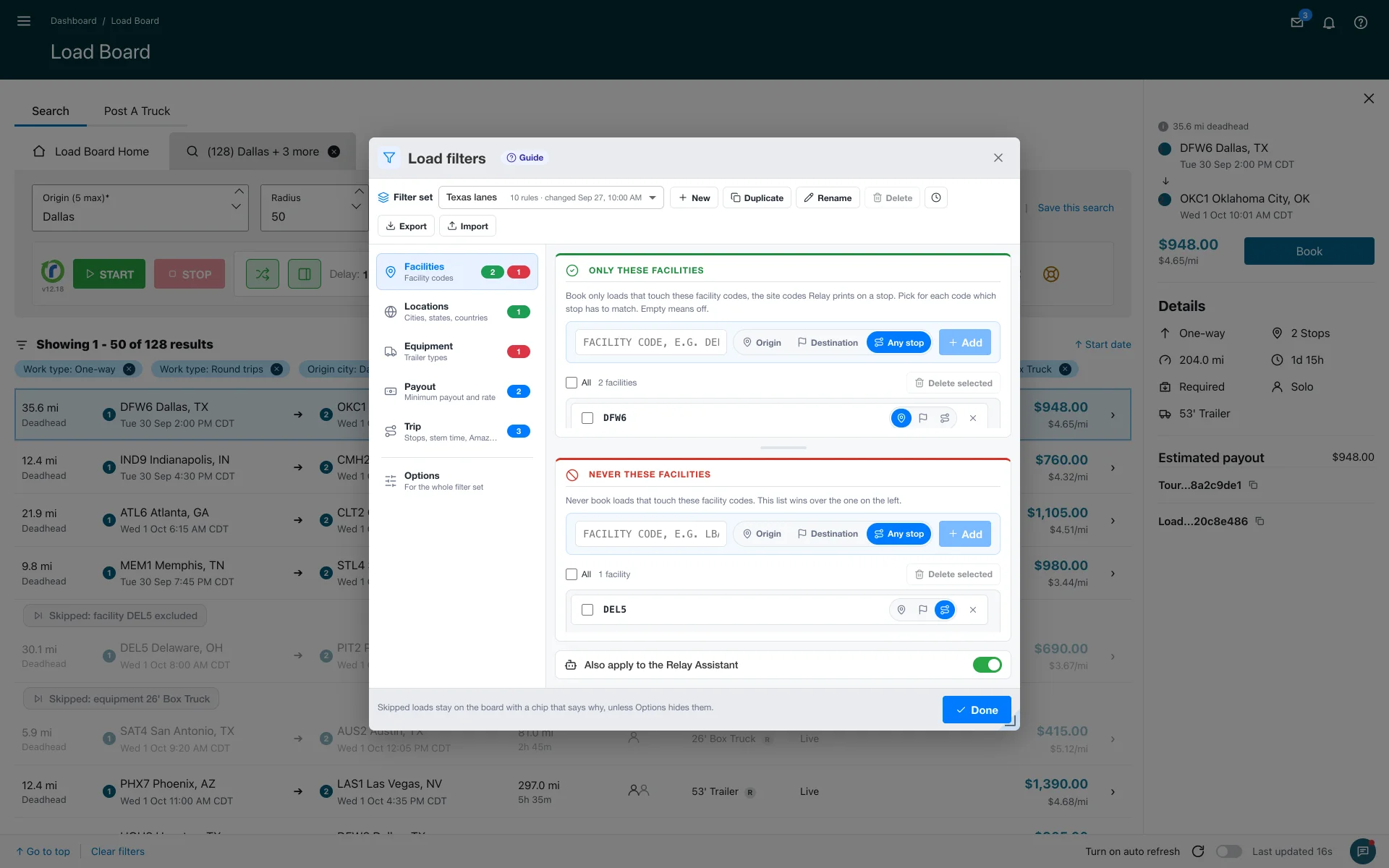Select Origin for never-these new code
Viewport: 1389px width, 868px height.
point(763,534)
